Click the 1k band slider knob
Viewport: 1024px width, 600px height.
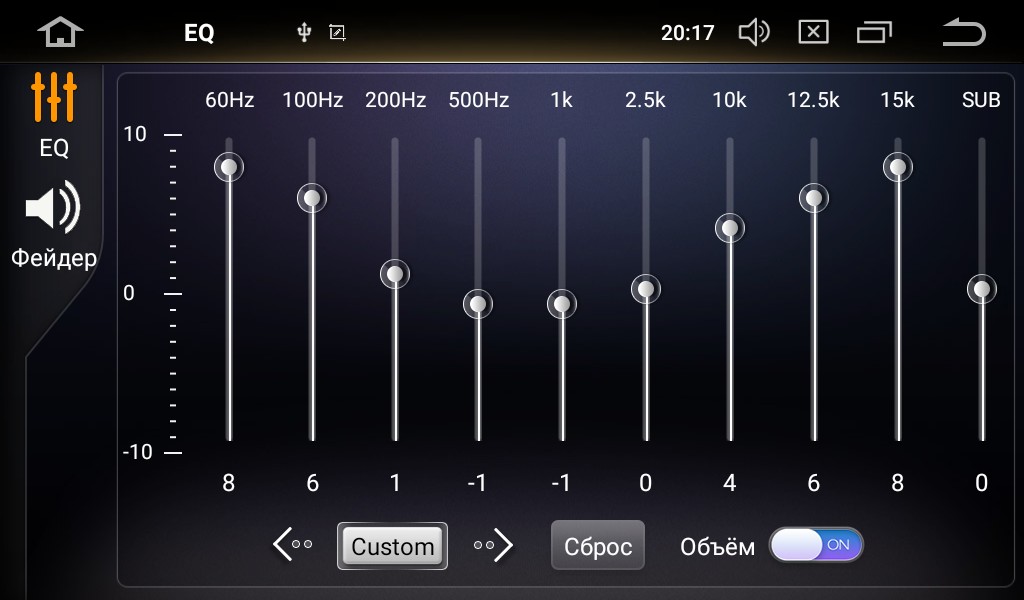click(562, 304)
